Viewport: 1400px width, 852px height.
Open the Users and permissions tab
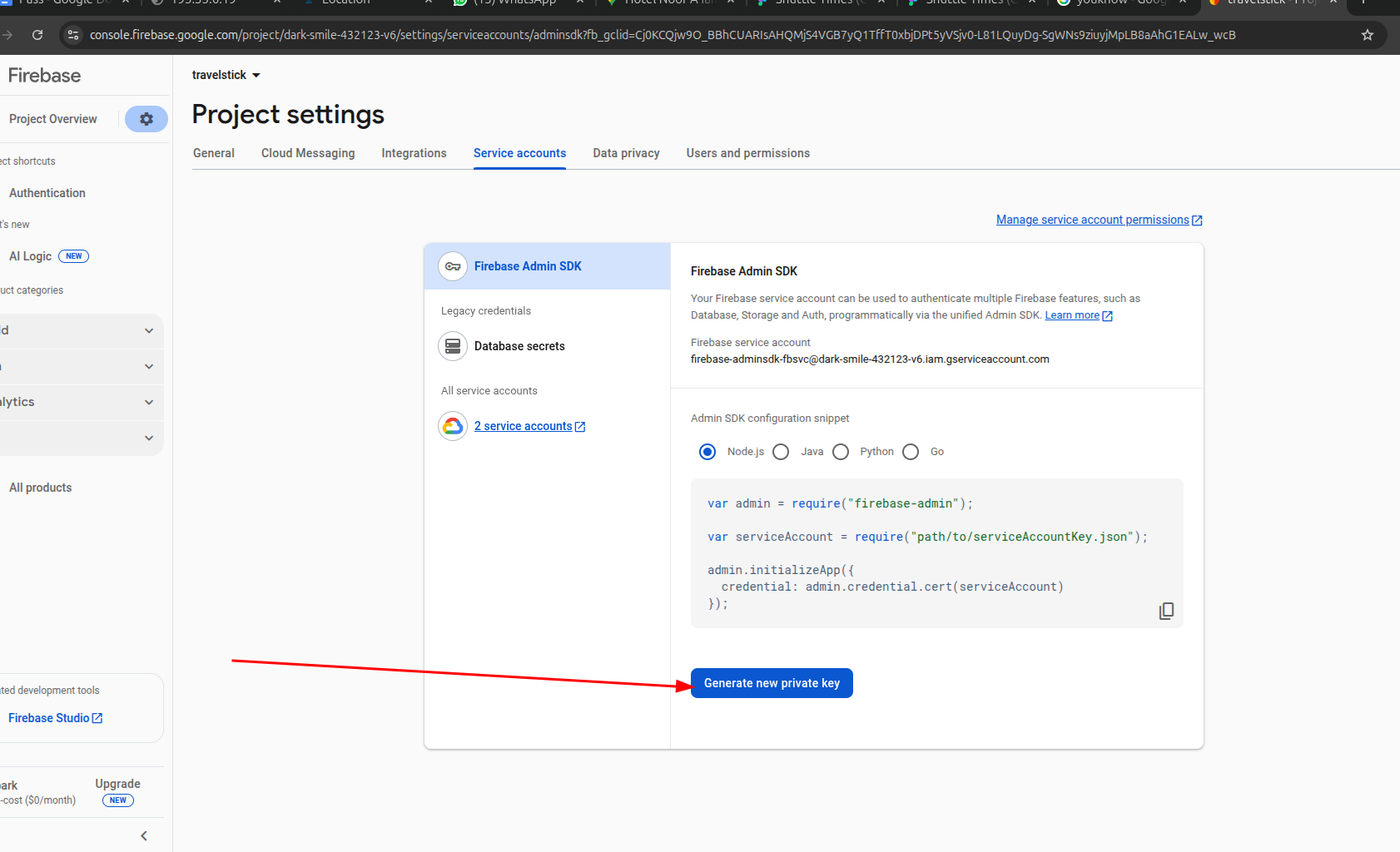[747, 153]
